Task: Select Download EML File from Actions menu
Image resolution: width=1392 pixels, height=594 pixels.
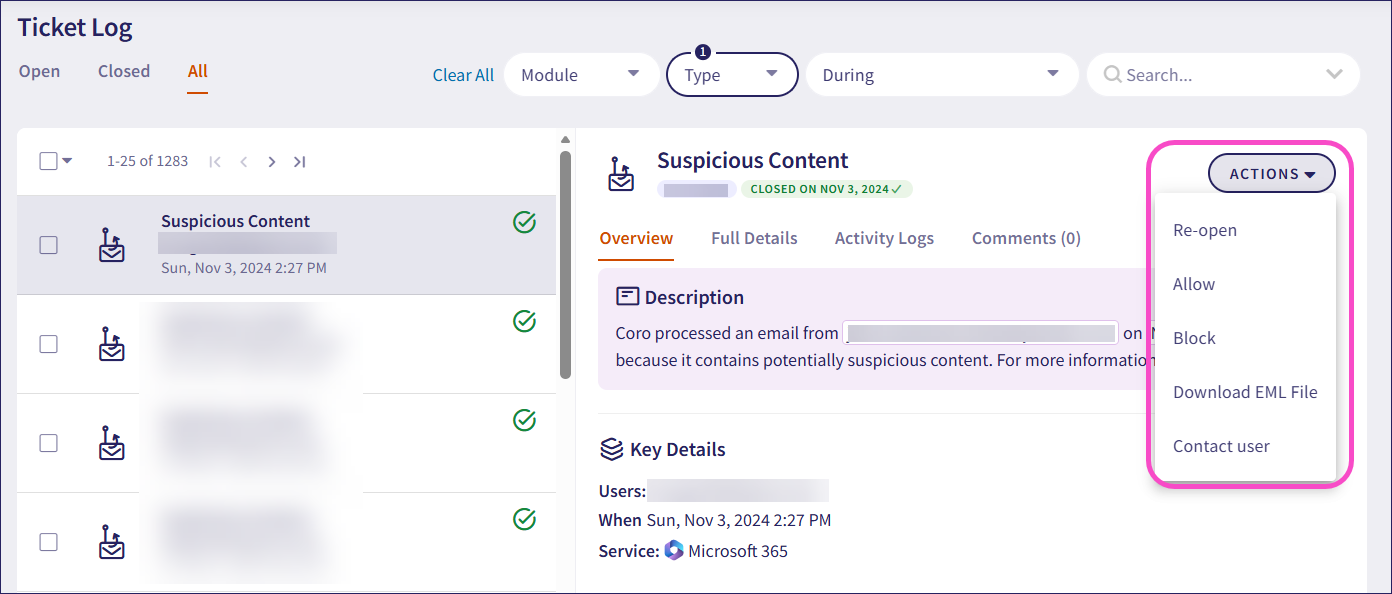Action: [x=1245, y=392]
